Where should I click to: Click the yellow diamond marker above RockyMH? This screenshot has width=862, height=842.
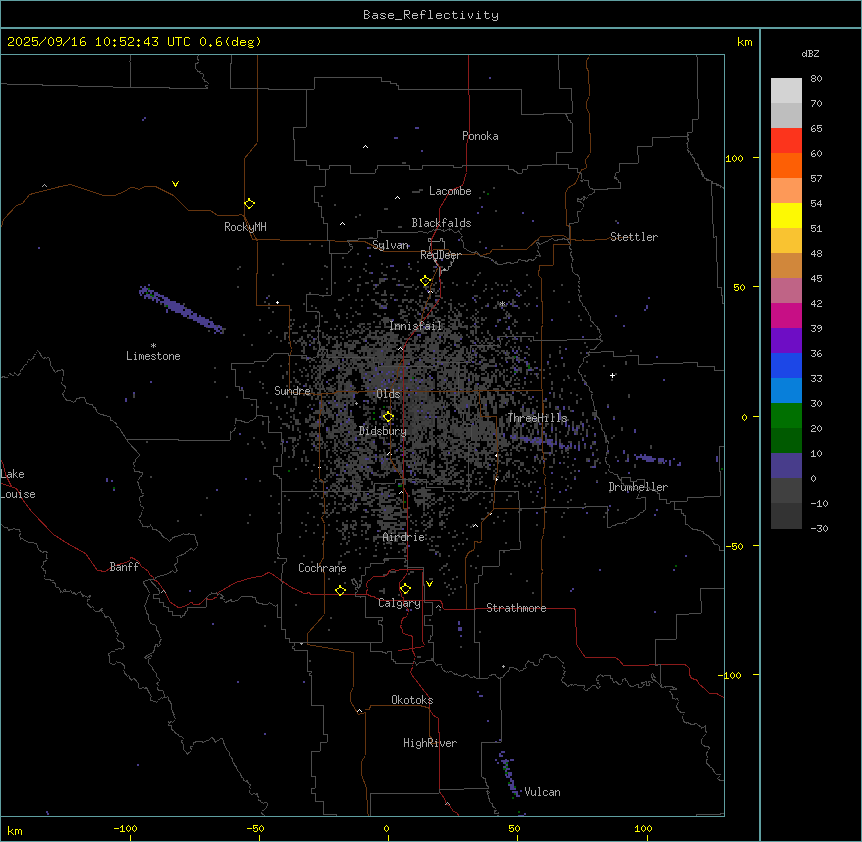point(249,203)
